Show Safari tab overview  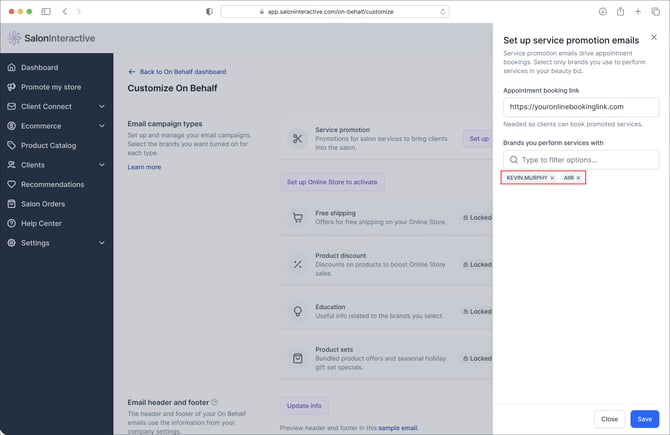pos(656,12)
